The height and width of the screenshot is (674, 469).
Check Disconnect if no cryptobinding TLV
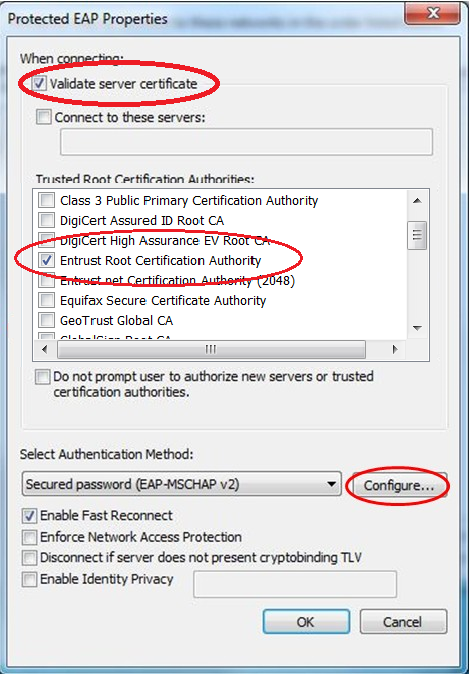pyautogui.click(x=30, y=558)
